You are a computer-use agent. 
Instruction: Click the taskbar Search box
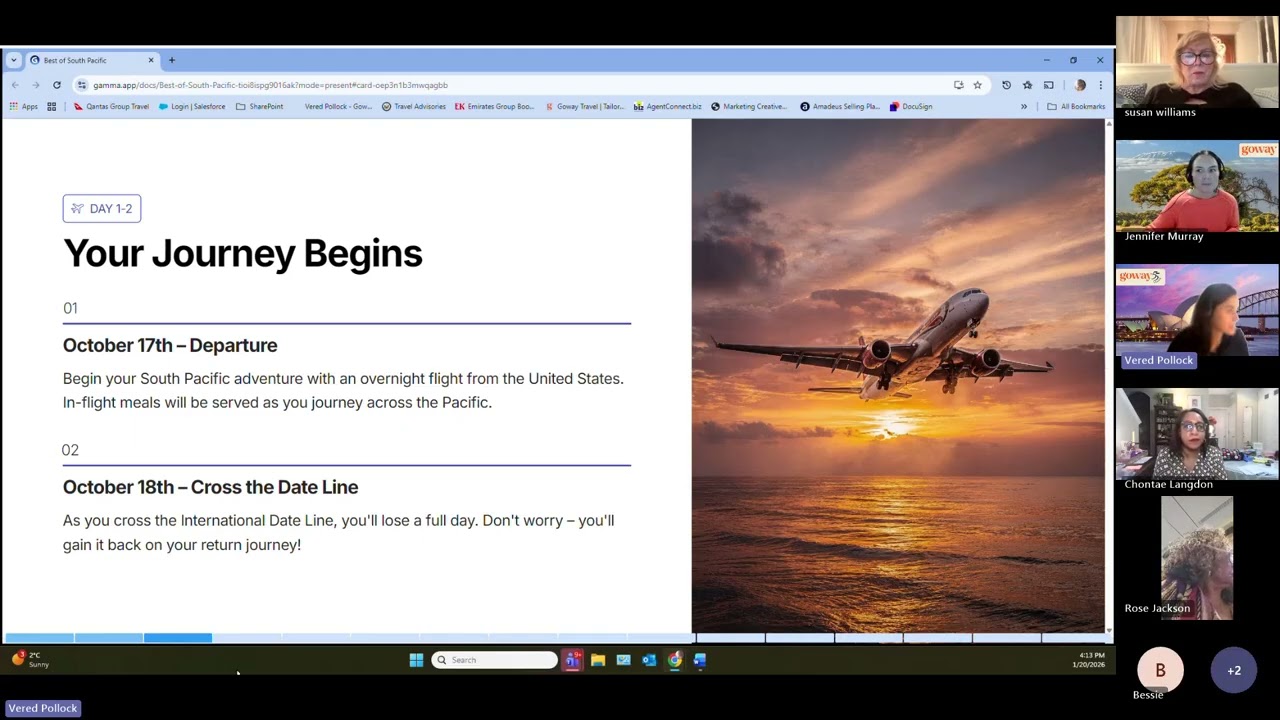[494, 660]
